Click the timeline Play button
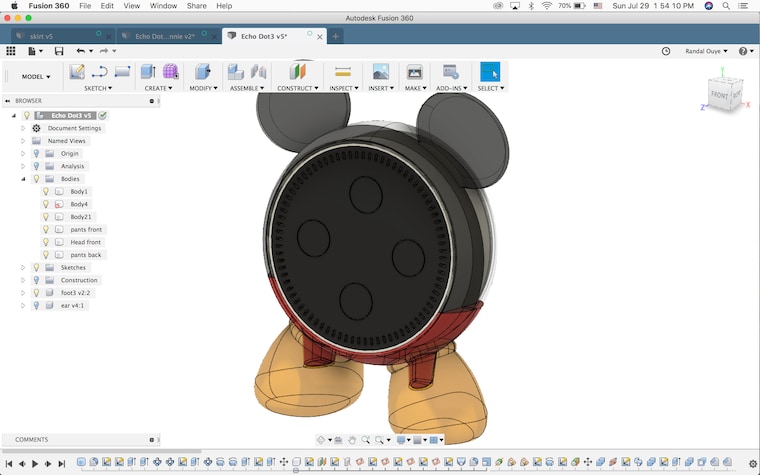The width and height of the screenshot is (760, 475). tap(35, 464)
